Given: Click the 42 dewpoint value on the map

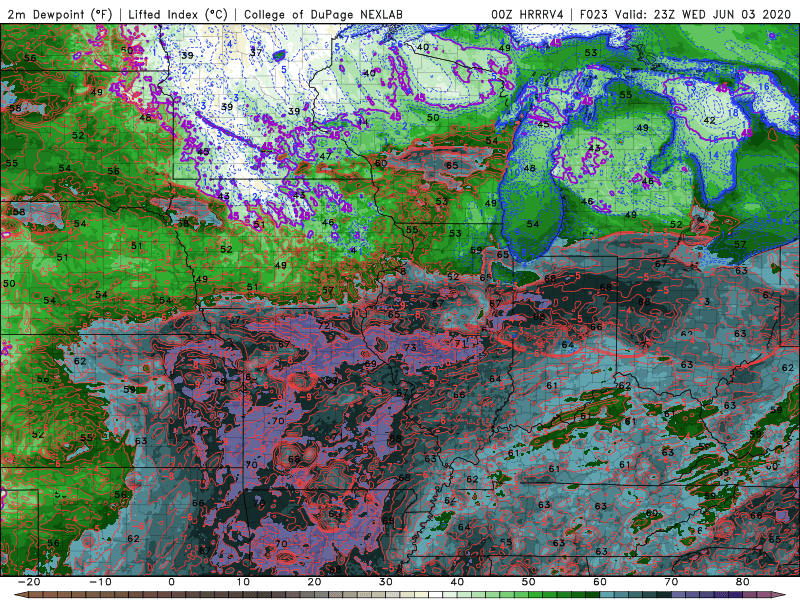Looking at the screenshot, I should (x=709, y=120).
